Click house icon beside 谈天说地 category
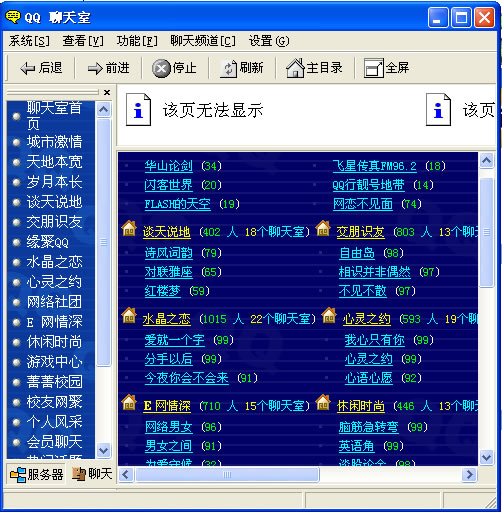This screenshot has width=502, height=512. (x=129, y=229)
